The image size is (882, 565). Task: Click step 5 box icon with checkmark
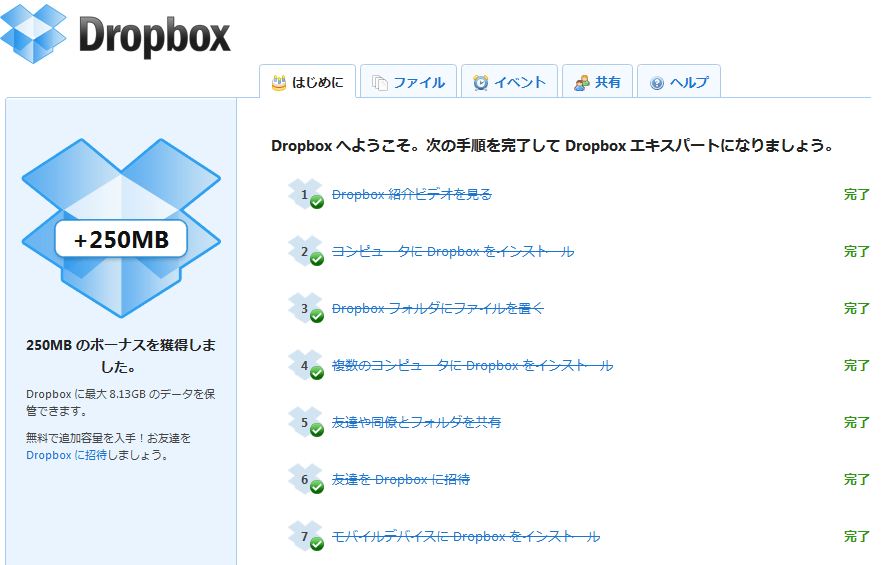(x=306, y=422)
